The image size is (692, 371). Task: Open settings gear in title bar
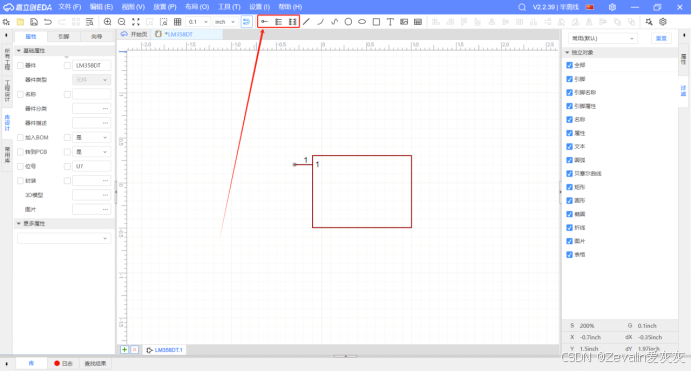(x=612, y=7)
